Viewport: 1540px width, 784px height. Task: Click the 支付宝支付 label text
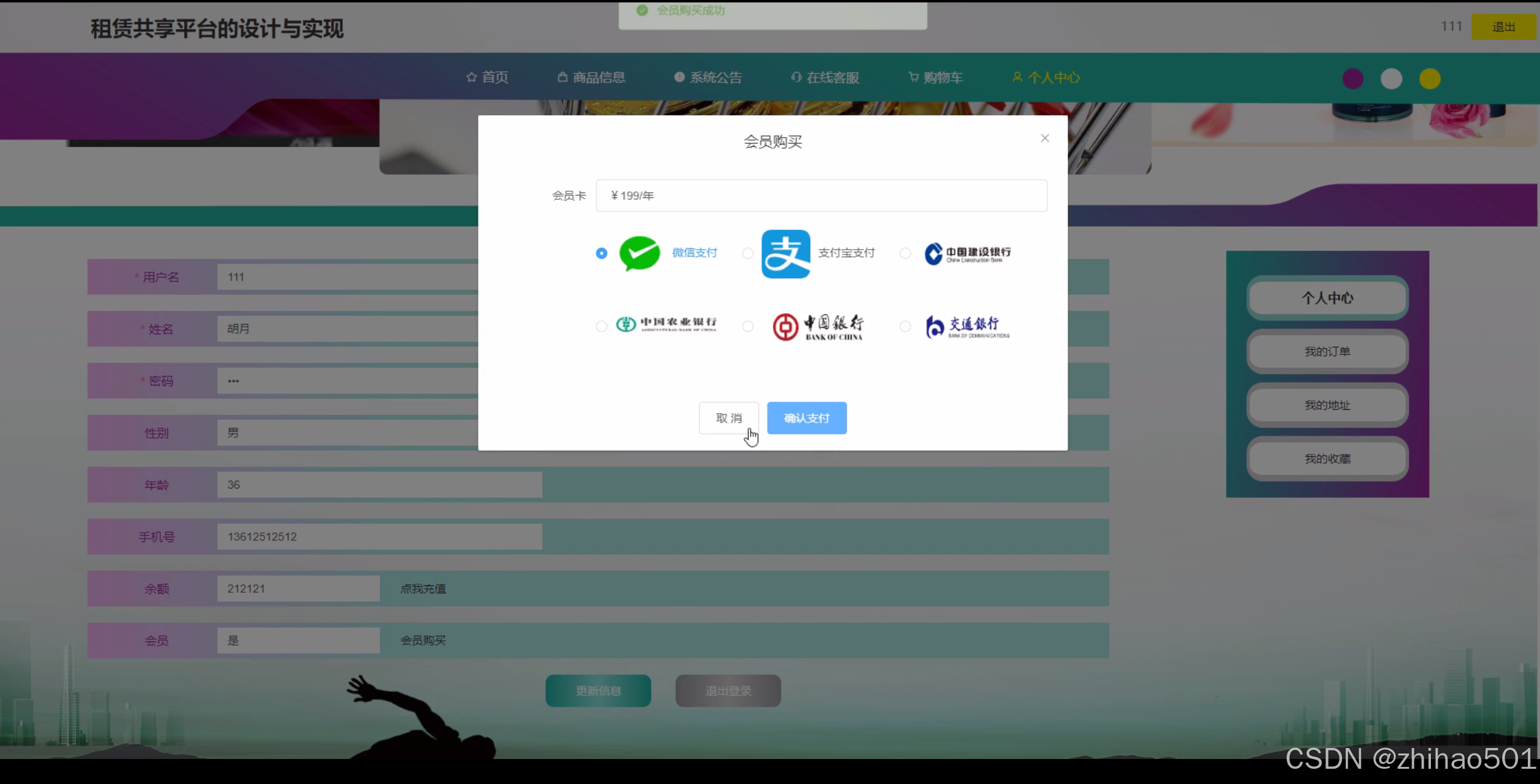[x=846, y=253]
